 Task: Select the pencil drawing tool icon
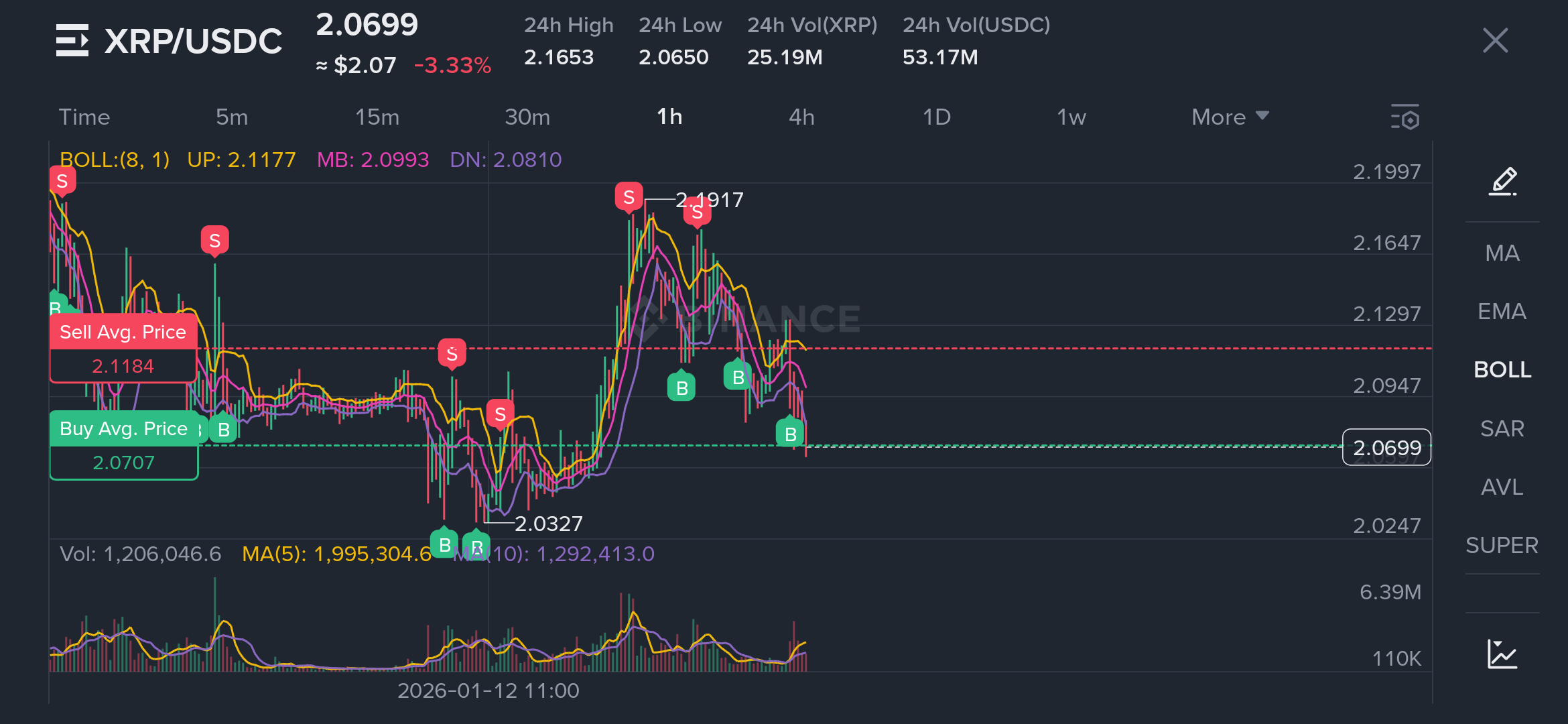[1502, 181]
